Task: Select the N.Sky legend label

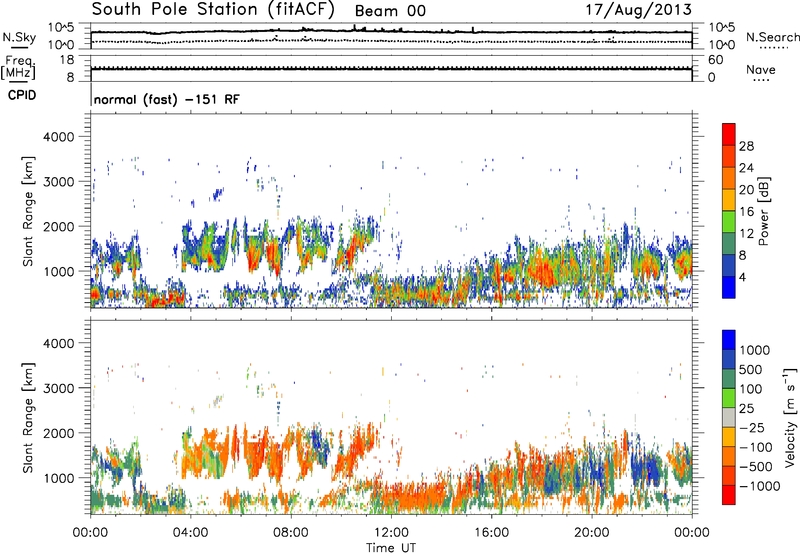Action: pos(19,37)
